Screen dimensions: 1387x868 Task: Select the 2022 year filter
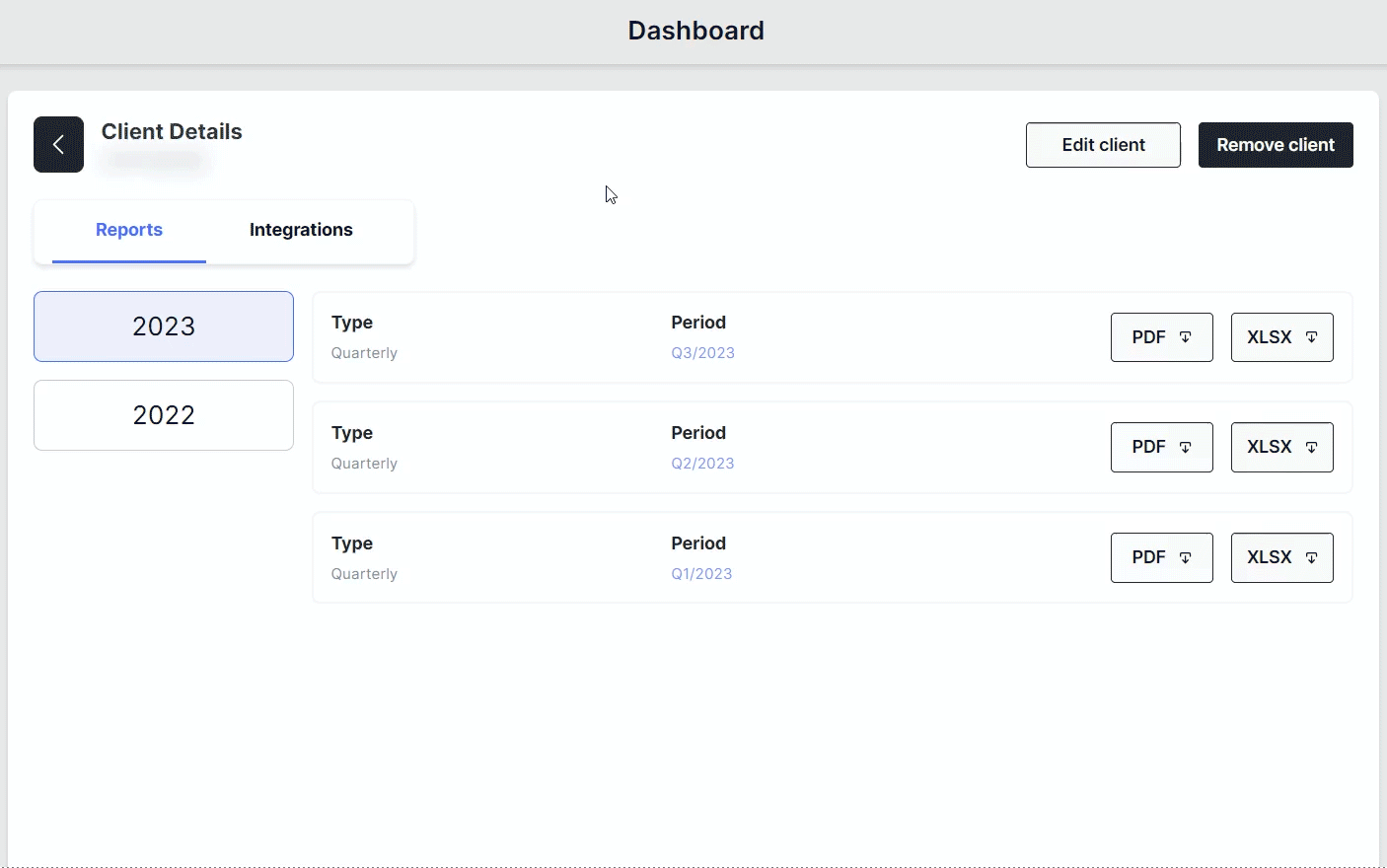(164, 415)
